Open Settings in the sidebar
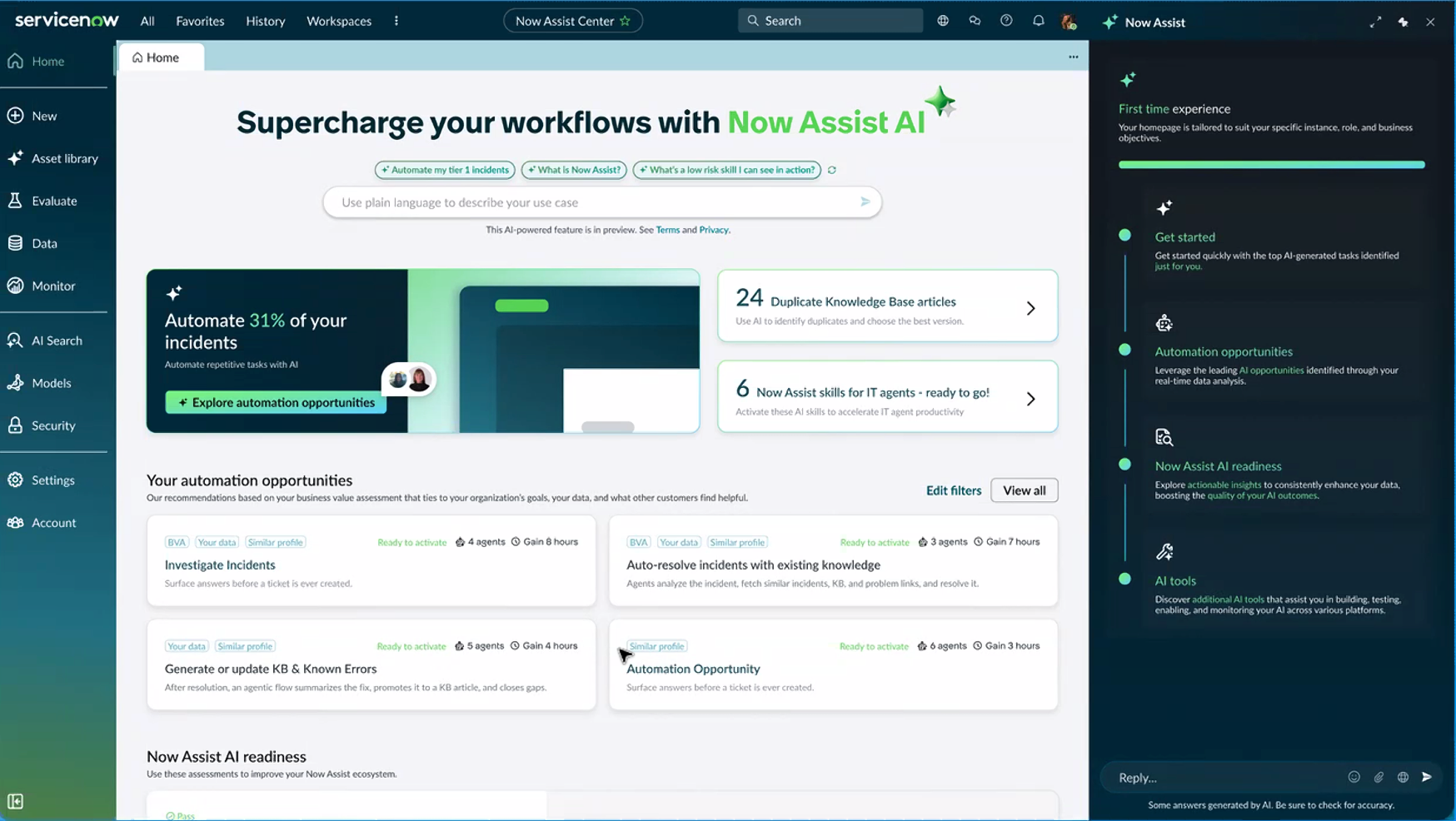Screen dimensions: 1456x821 point(42,480)
